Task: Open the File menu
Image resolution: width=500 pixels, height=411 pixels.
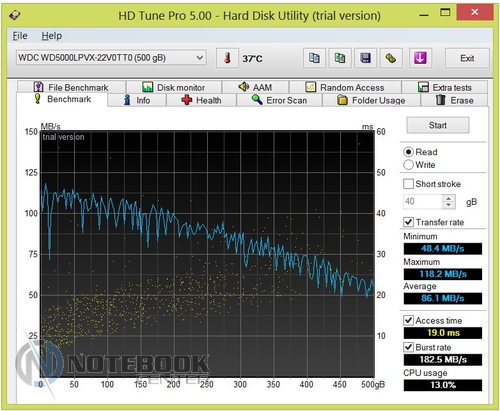Action: coord(20,36)
